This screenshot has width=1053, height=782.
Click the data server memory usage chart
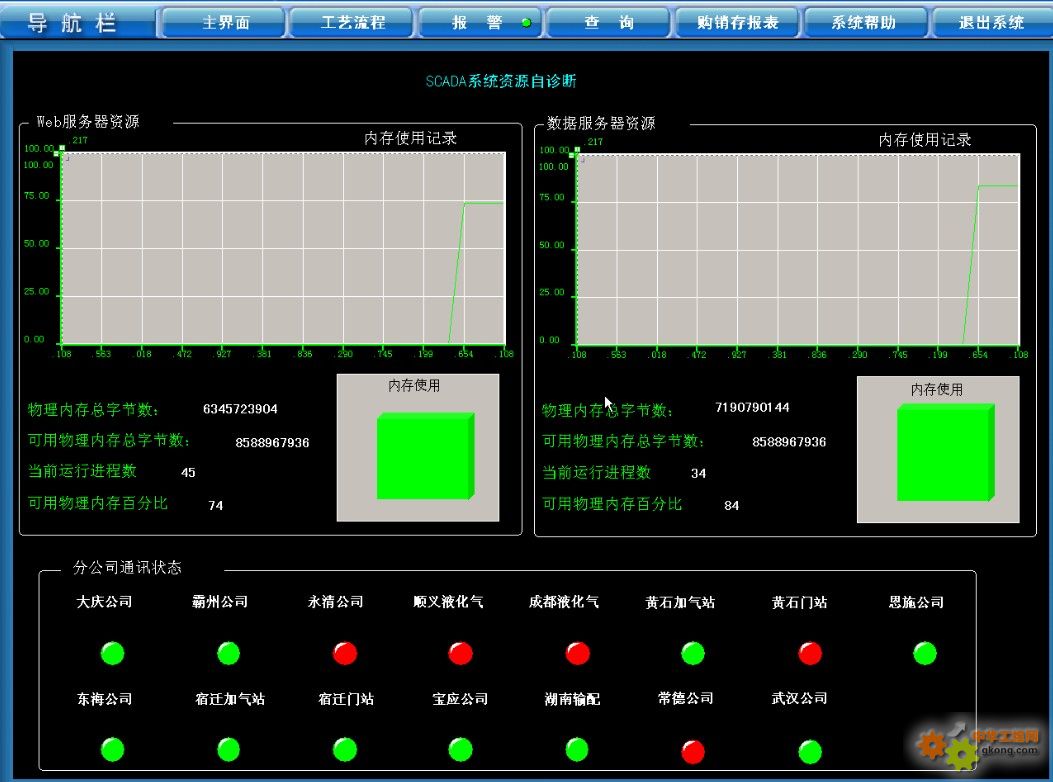tap(798, 249)
